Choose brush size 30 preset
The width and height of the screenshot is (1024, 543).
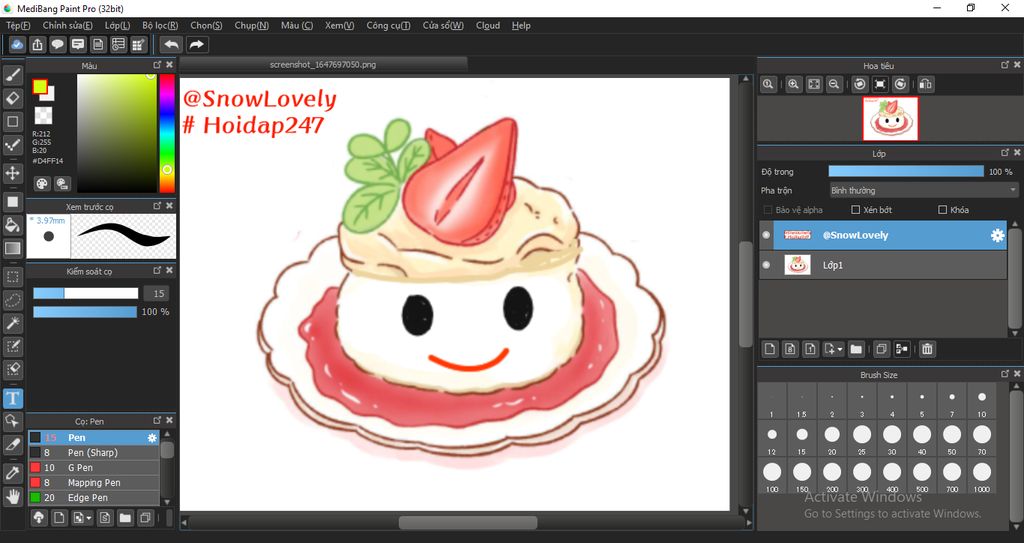(x=891, y=438)
